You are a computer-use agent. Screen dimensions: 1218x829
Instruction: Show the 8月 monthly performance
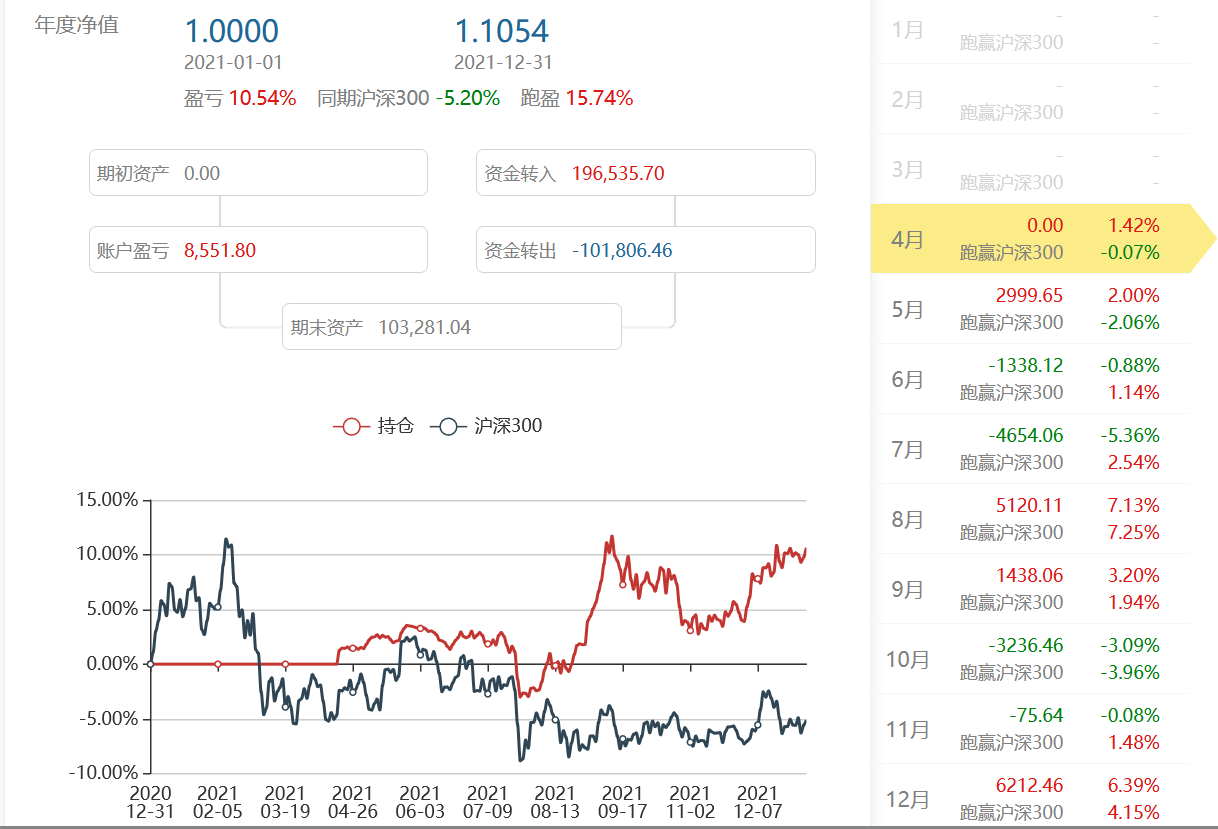coord(1030,519)
